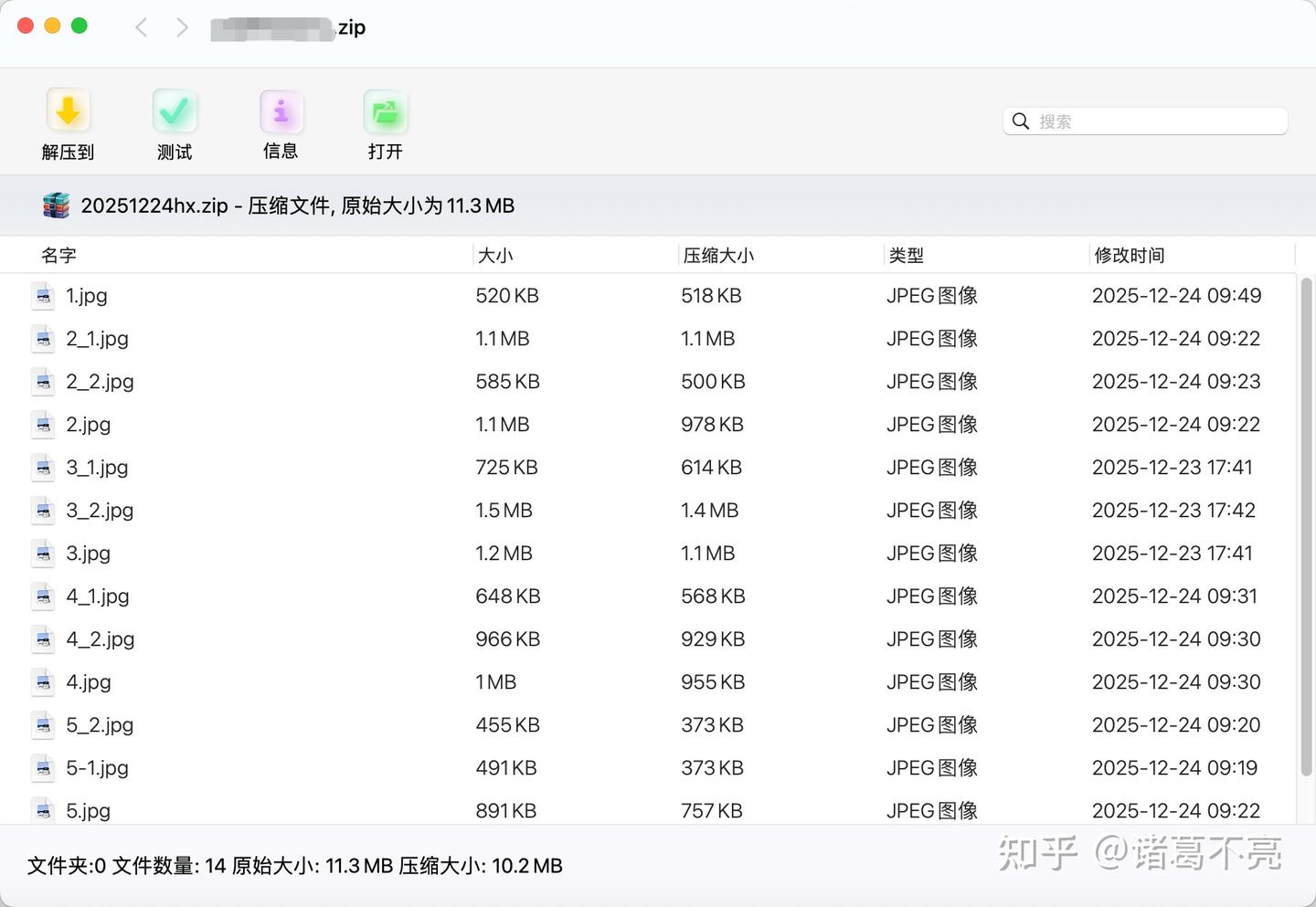Click the 491 KB size cell

506,768
